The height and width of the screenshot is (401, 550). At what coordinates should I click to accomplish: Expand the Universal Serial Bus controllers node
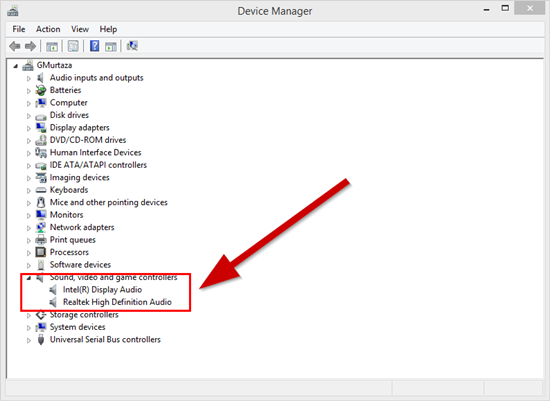(x=29, y=340)
